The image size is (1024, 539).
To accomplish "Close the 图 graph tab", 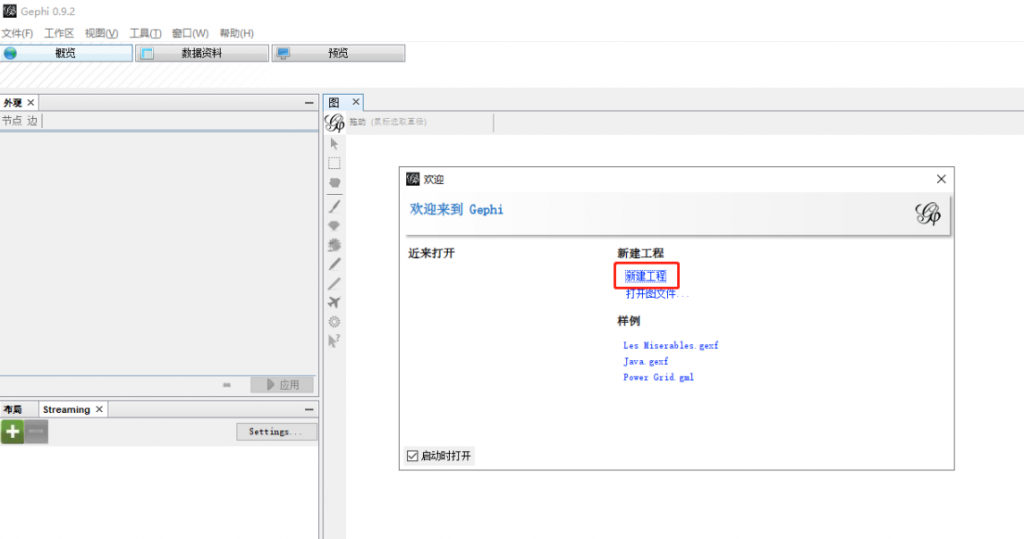I will (x=356, y=102).
